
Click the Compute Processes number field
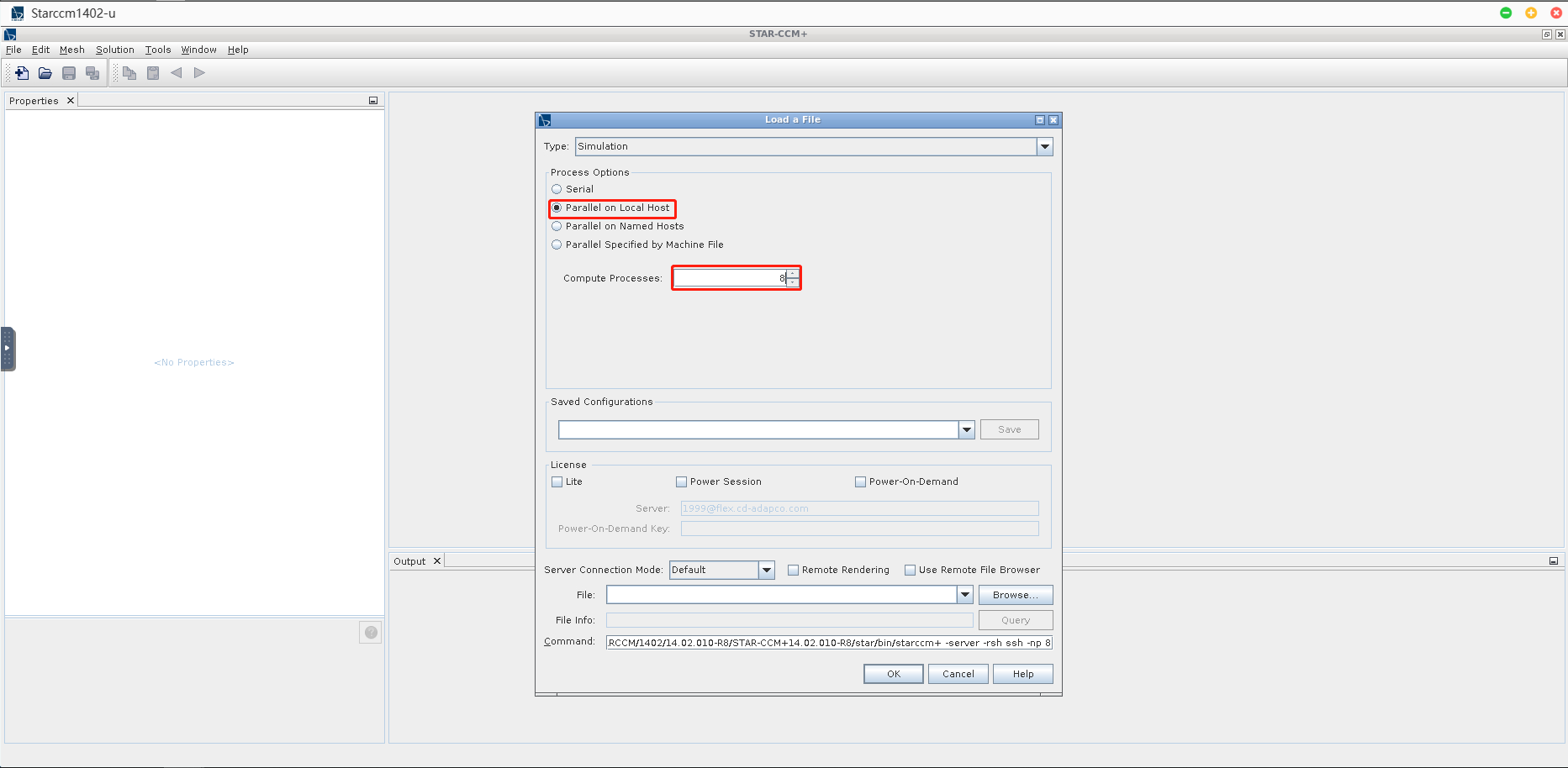tap(730, 278)
